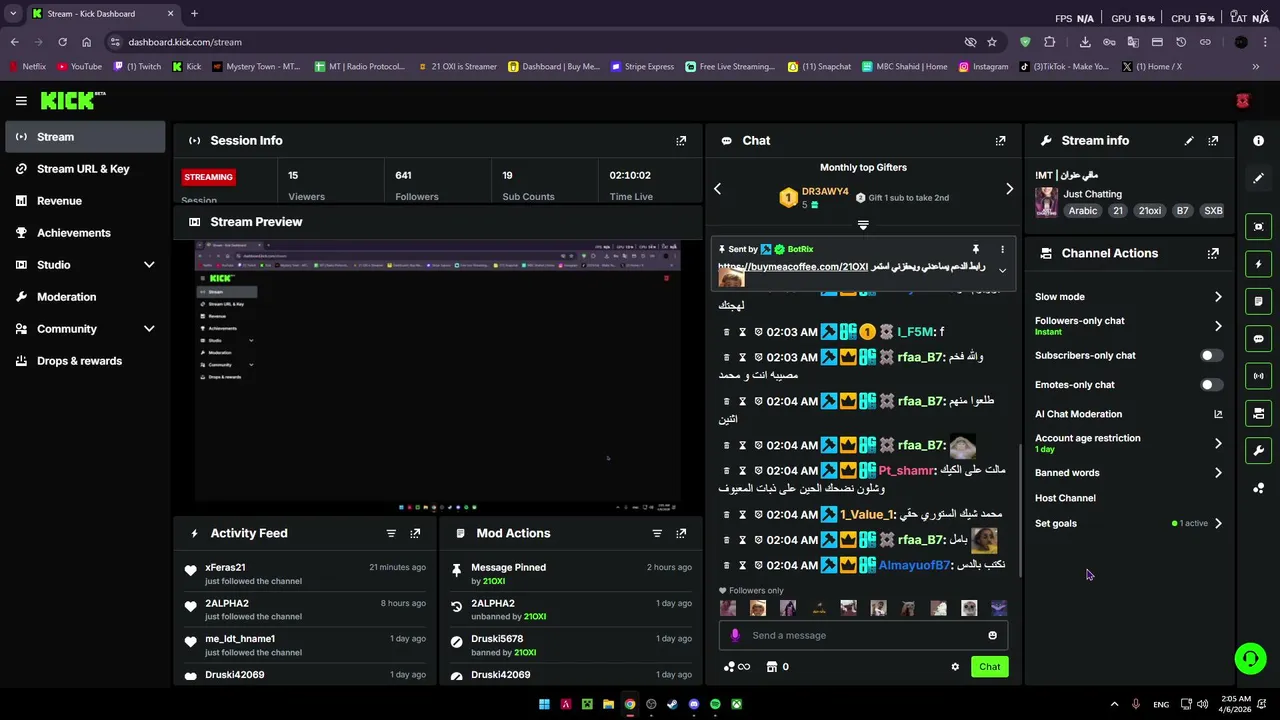This screenshot has height=720, width=1280.
Task: Click the chat scrollbar
Action: (x=1019, y=510)
